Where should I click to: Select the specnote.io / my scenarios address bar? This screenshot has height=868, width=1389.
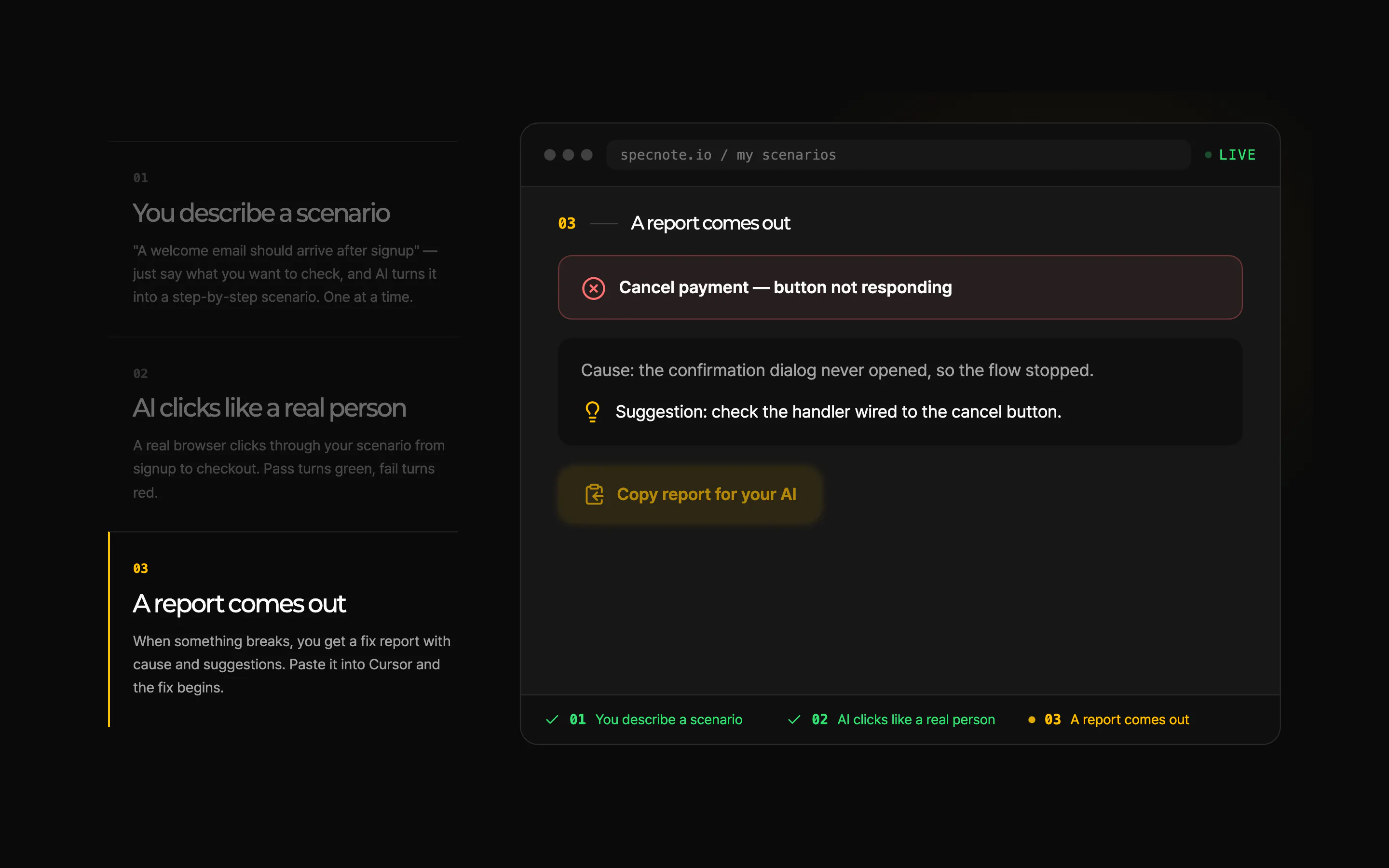click(898, 155)
